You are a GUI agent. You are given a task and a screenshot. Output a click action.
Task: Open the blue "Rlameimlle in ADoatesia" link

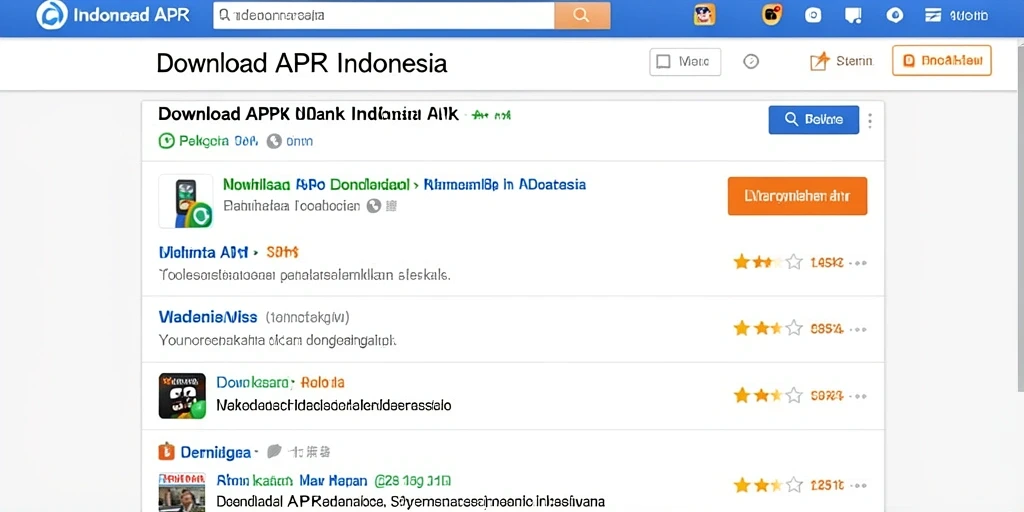[504, 184]
